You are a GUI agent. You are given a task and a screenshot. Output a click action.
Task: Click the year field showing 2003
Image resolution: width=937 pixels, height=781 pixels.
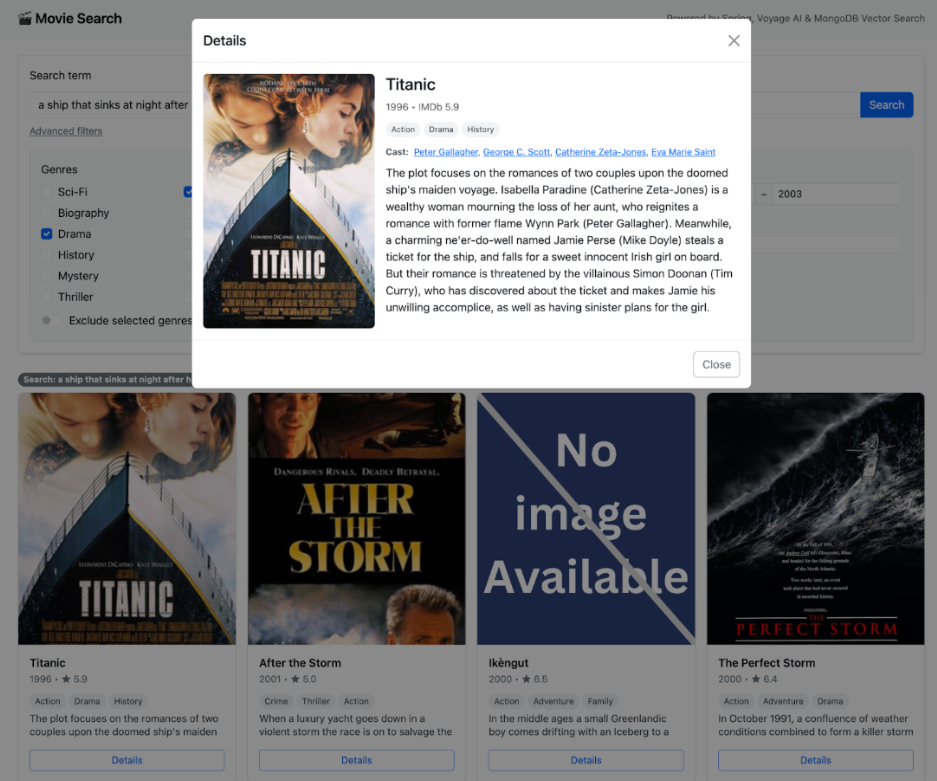coord(835,194)
